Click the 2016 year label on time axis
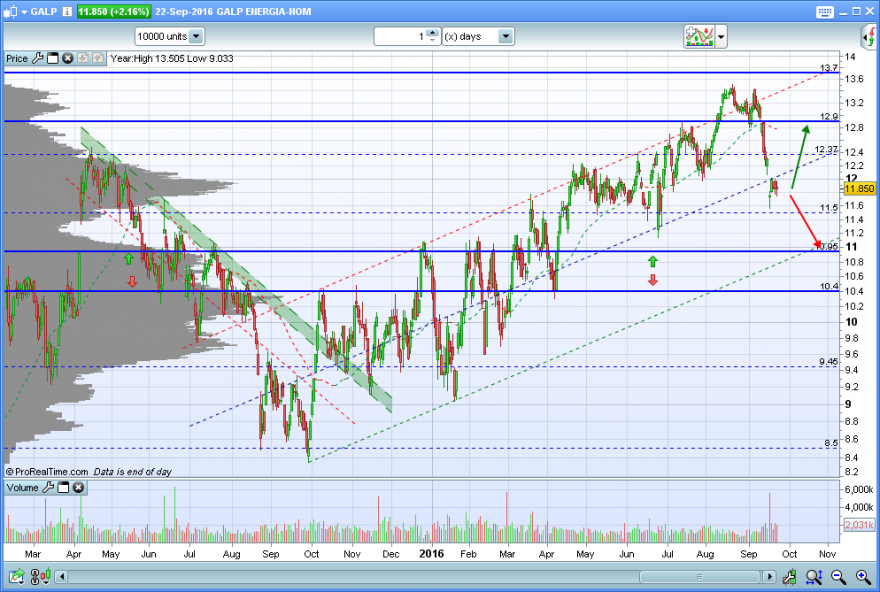880x592 pixels. pos(431,554)
